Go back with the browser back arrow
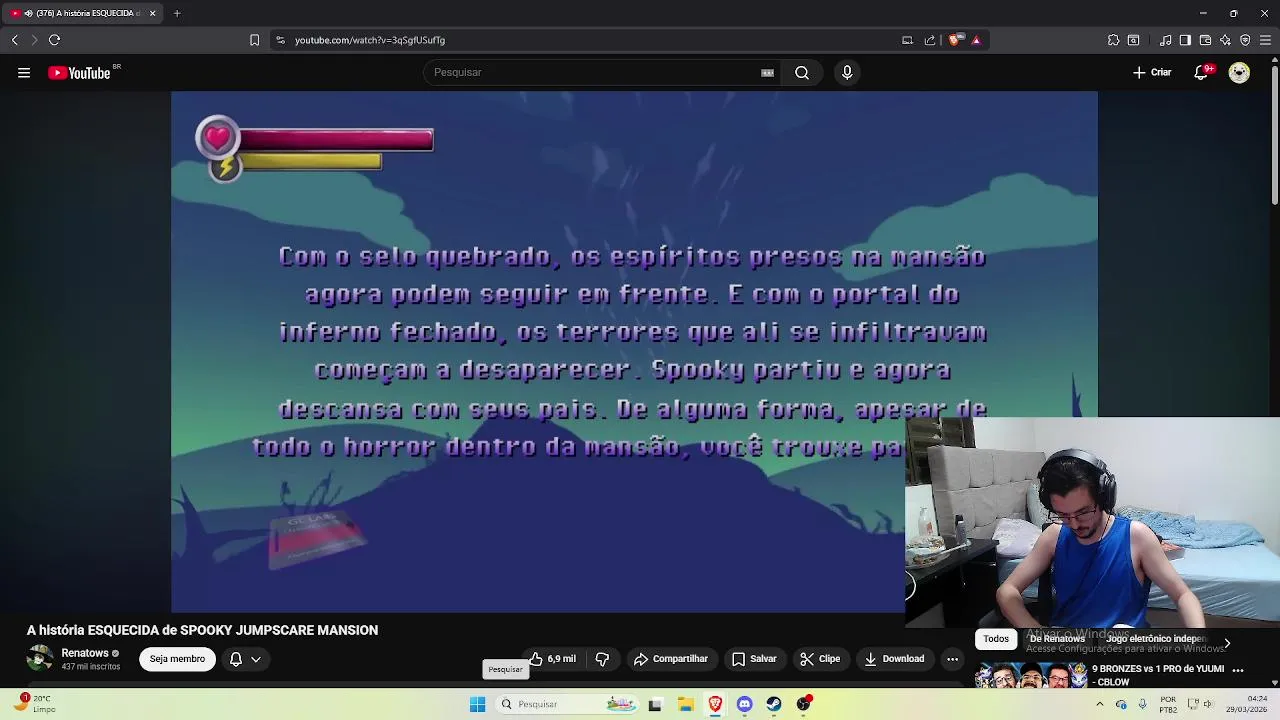1280x720 pixels. pos(14,40)
